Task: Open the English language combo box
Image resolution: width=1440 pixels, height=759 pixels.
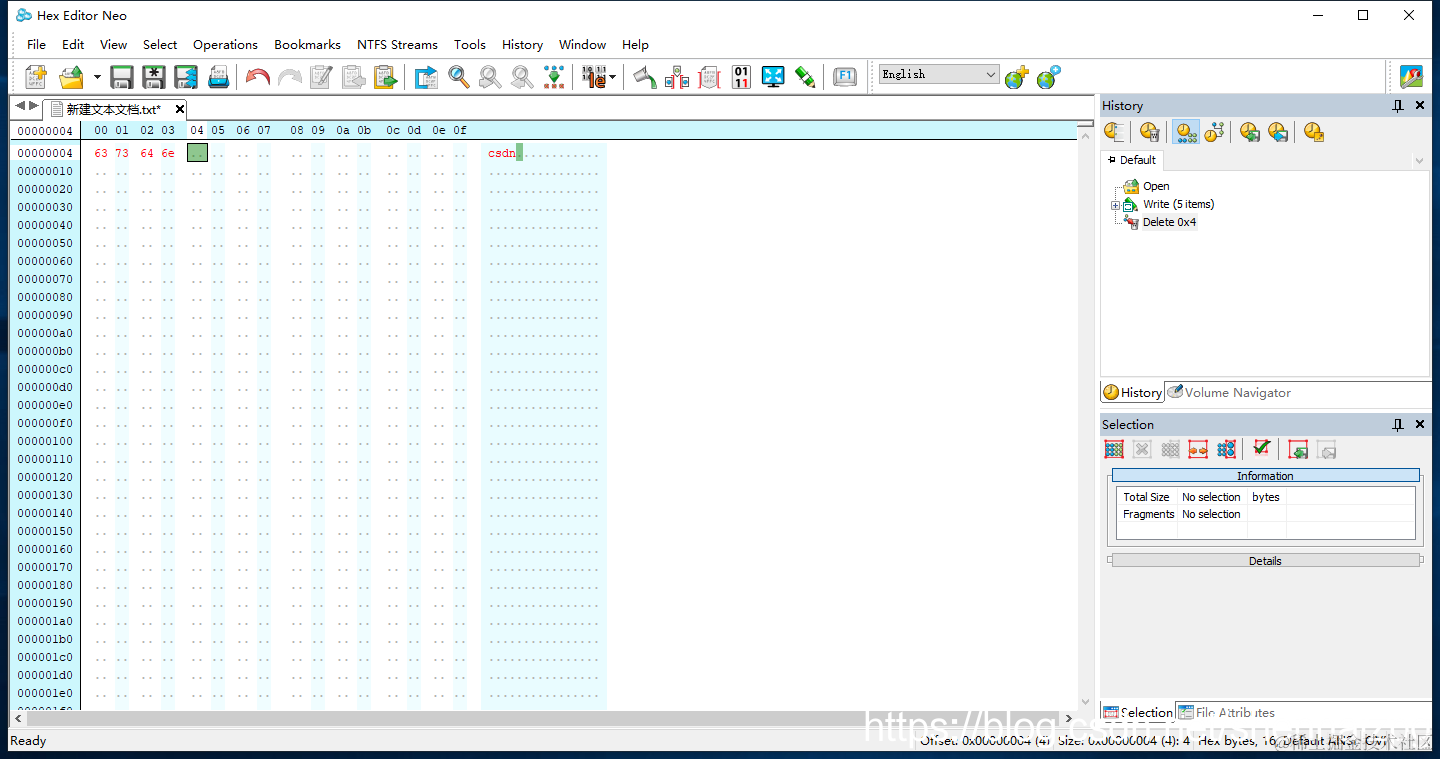Action: click(939, 74)
